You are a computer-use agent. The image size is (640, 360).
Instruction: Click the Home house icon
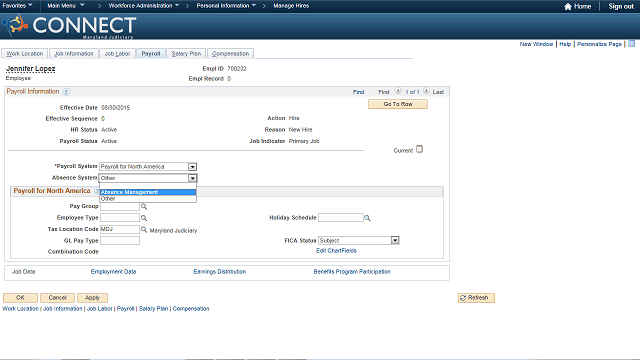point(567,6)
